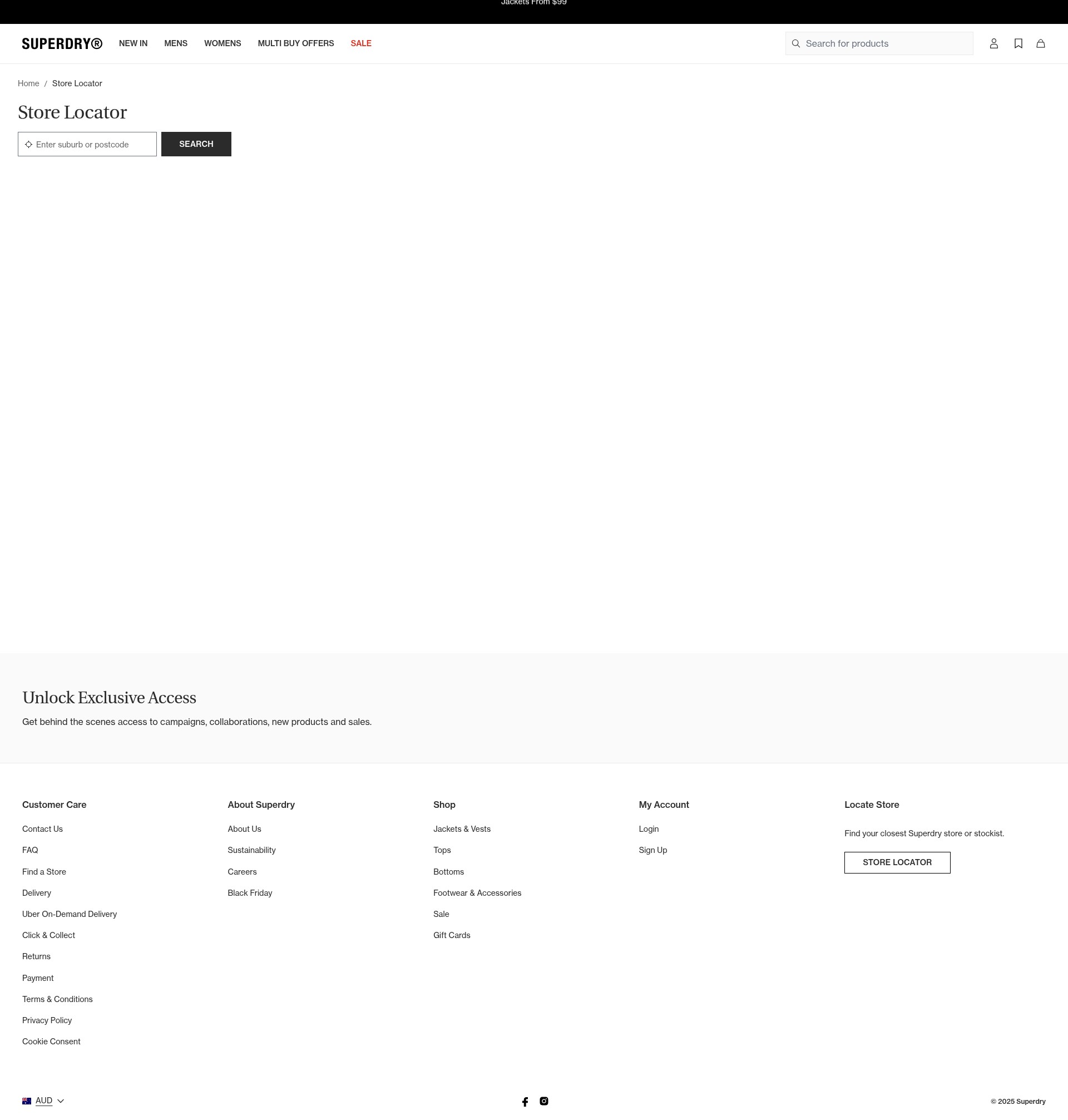
Task: Open Sign Up footer link
Action: 653,850
